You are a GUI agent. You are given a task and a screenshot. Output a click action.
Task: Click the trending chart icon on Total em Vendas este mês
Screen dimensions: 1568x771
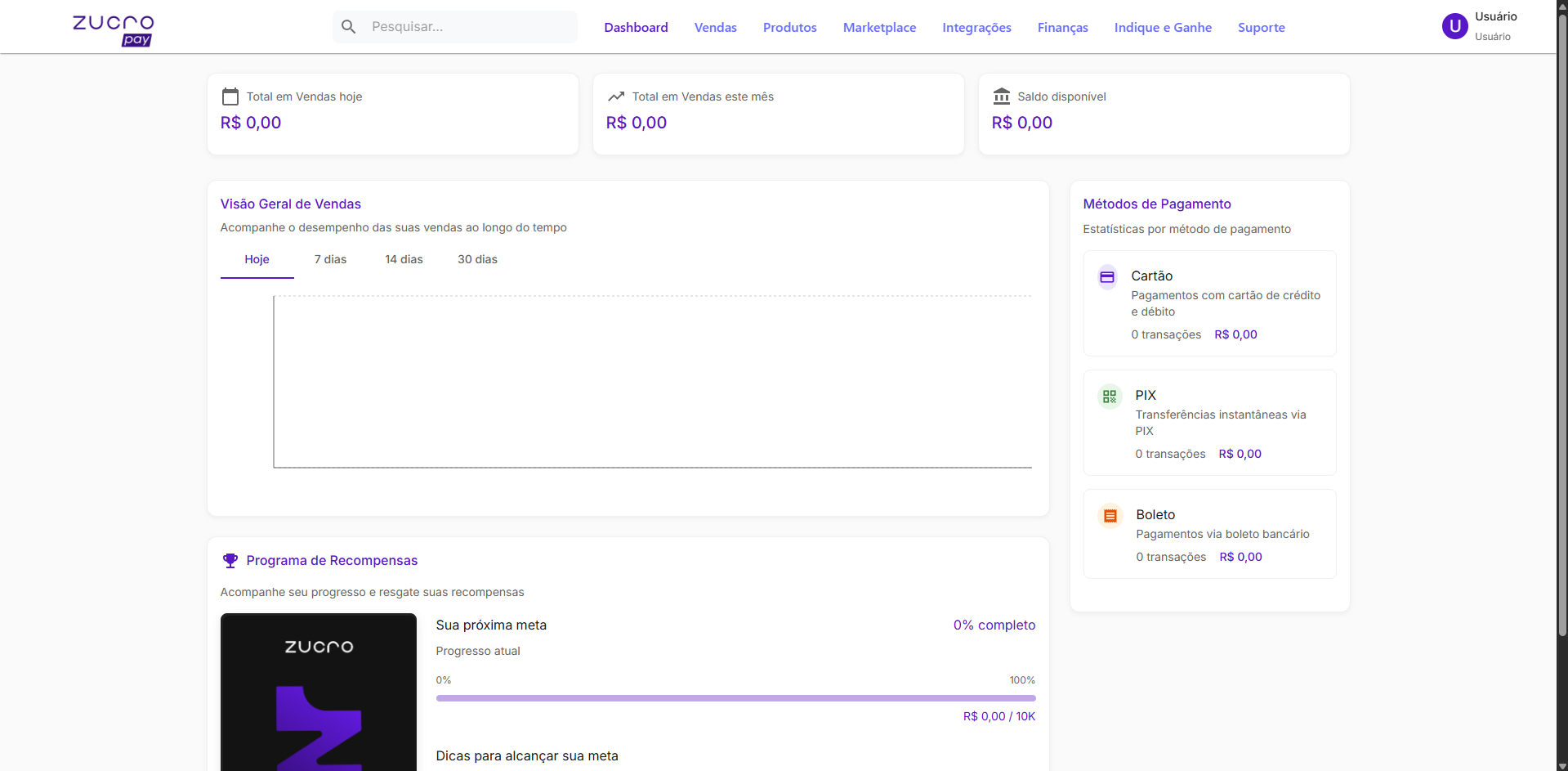pyautogui.click(x=617, y=96)
